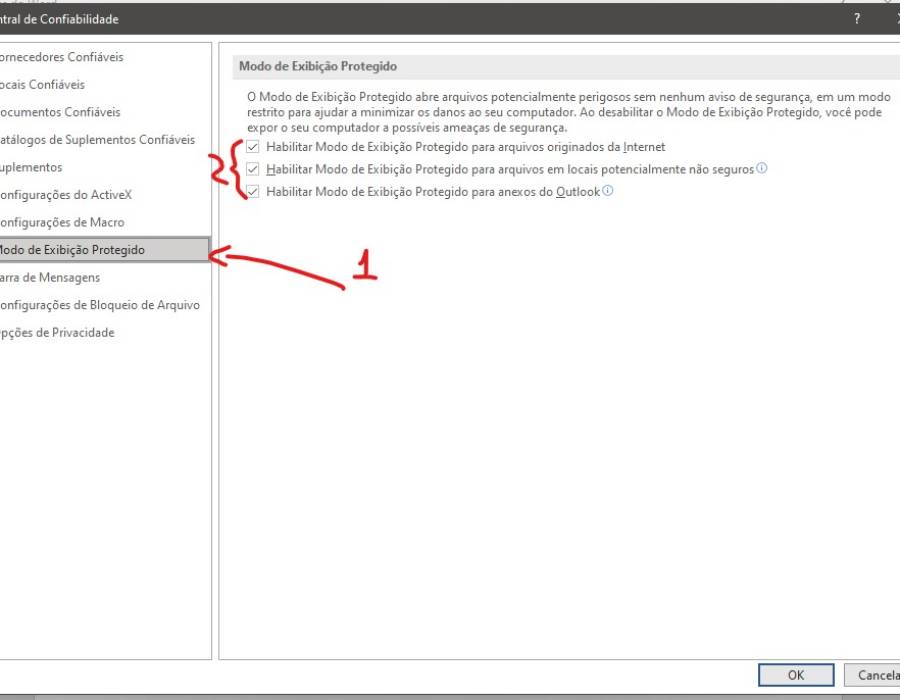Click the Central de Confiabilidade window title
This screenshot has height=700, width=900.
pos(59,19)
